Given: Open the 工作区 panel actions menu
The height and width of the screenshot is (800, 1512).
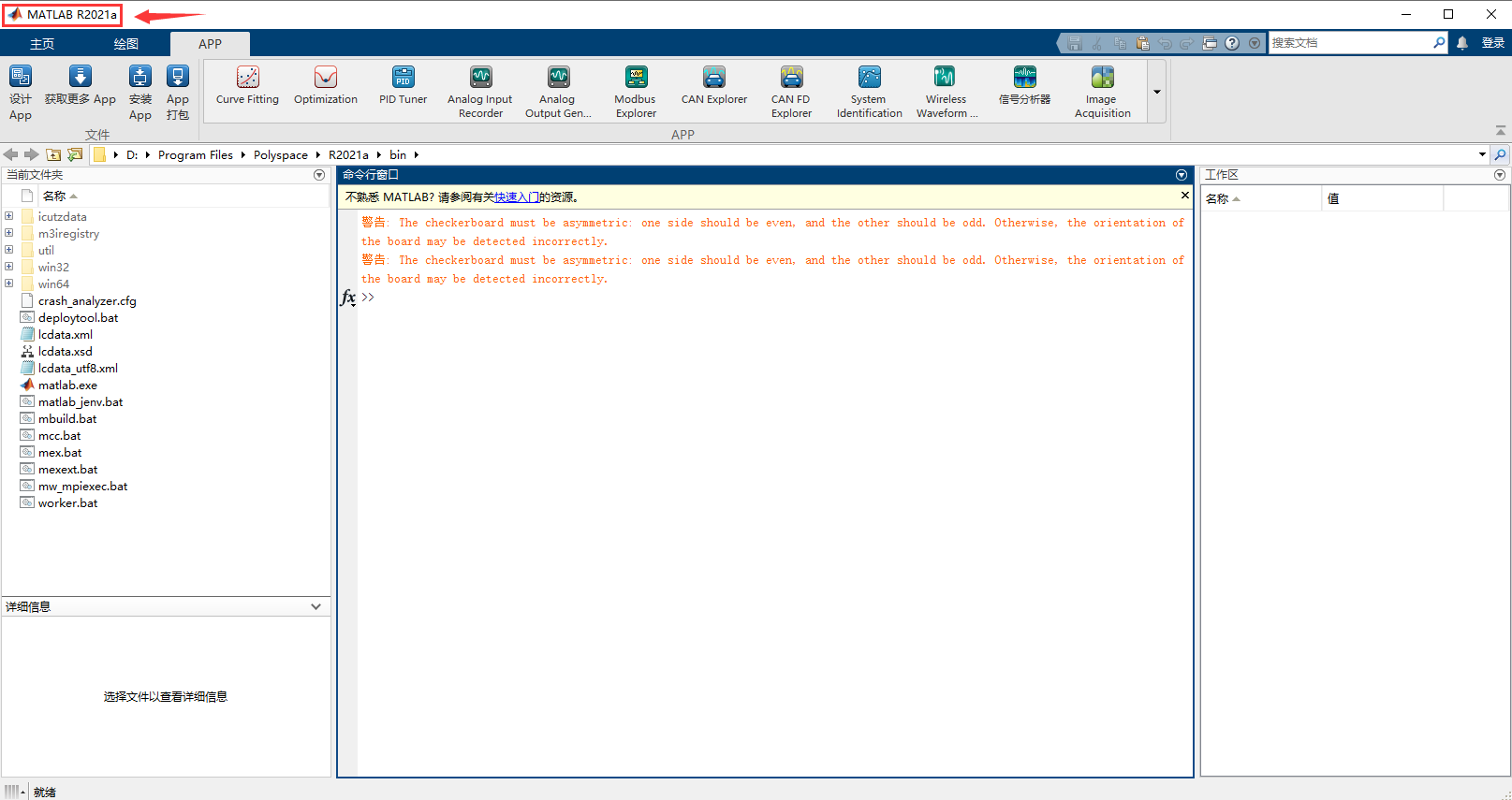Looking at the screenshot, I should click(1500, 175).
